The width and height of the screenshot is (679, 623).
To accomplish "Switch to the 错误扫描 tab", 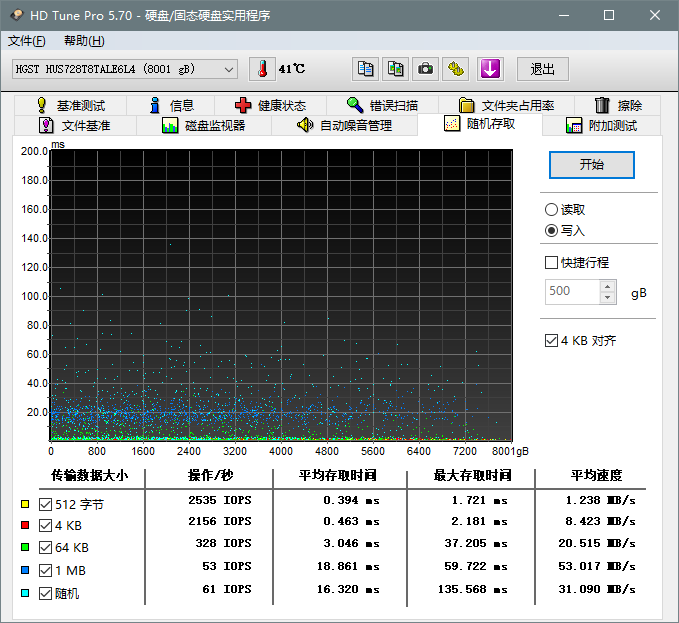I will (x=382, y=105).
